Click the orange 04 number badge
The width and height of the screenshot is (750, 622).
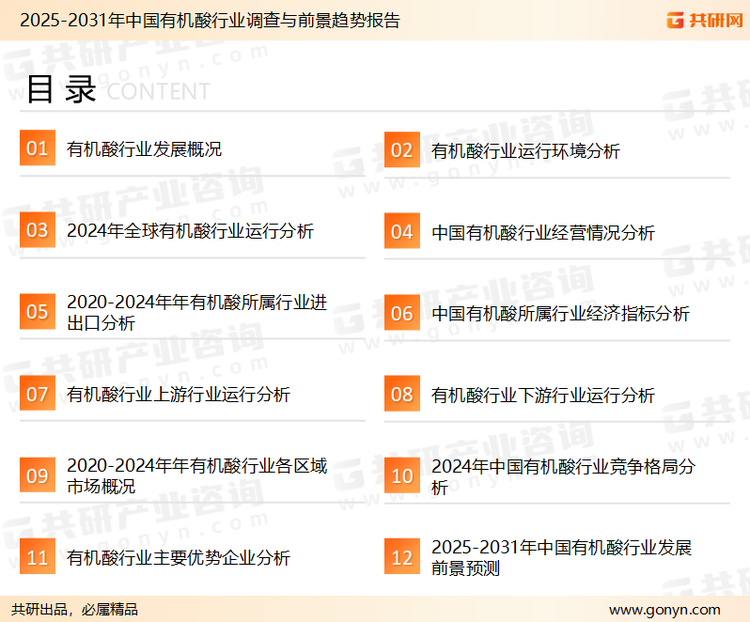(x=402, y=231)
